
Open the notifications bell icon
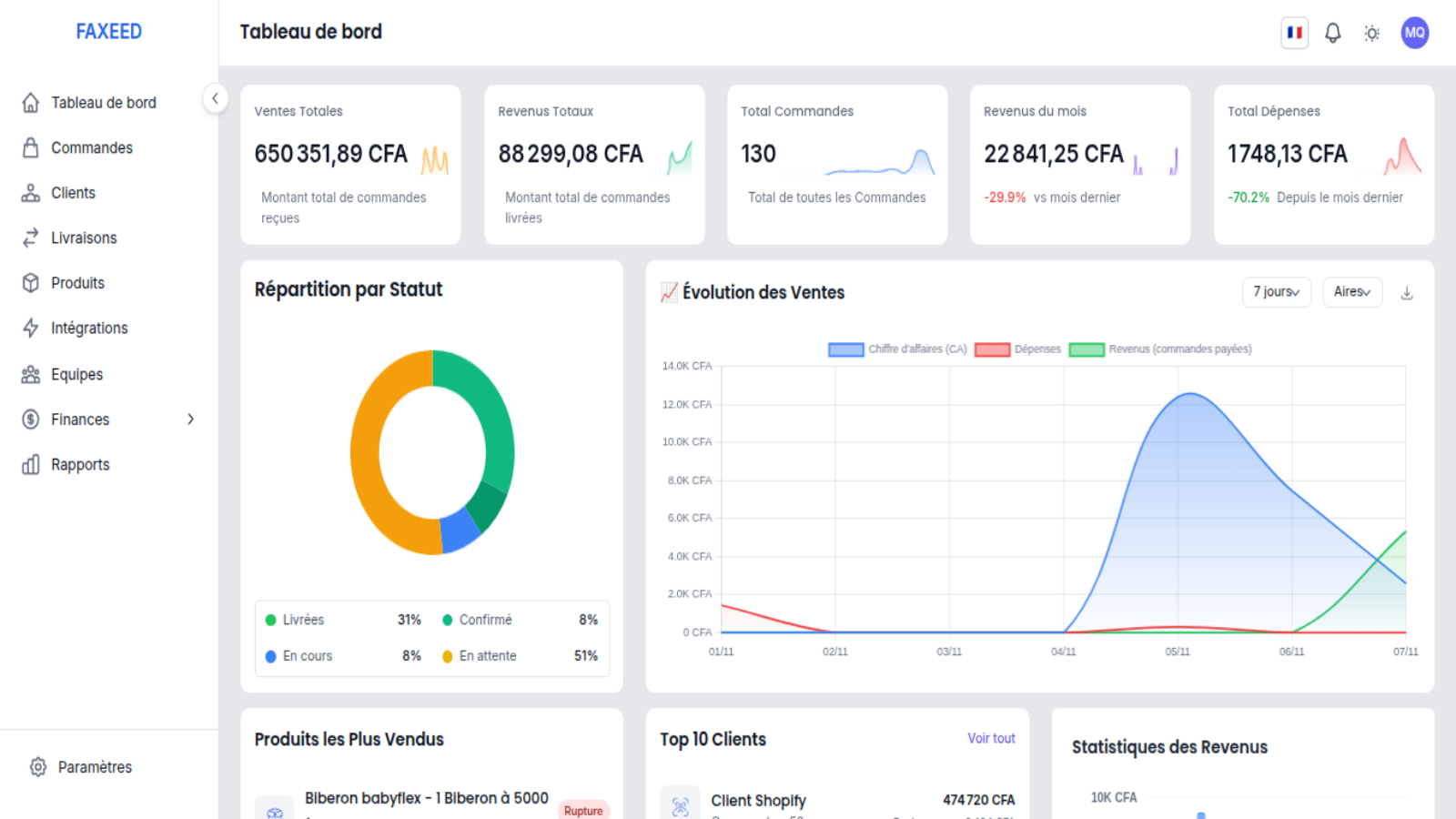tap(1332, 34)
